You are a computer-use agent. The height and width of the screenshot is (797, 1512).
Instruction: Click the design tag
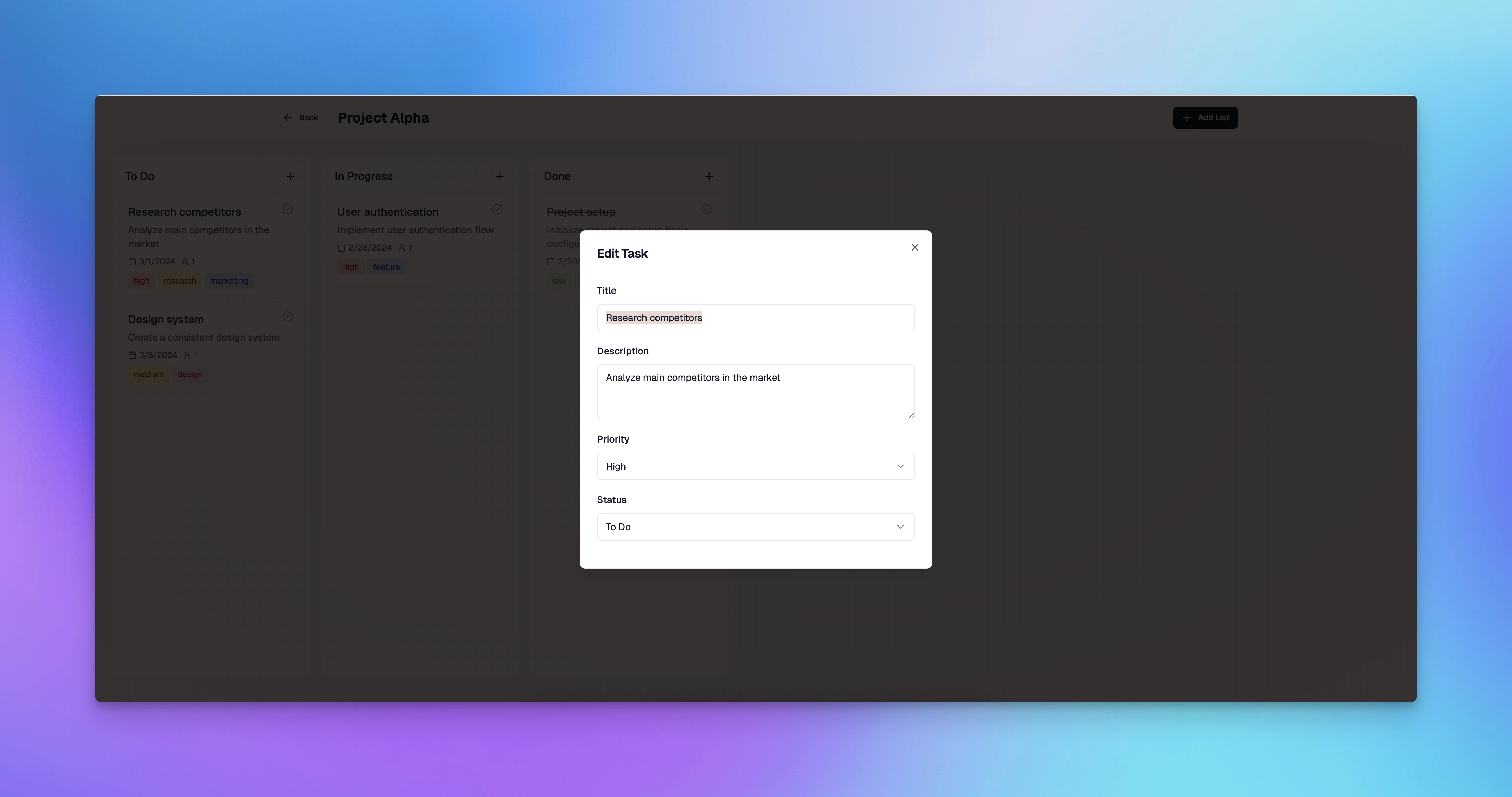click(x=190, y=374)
